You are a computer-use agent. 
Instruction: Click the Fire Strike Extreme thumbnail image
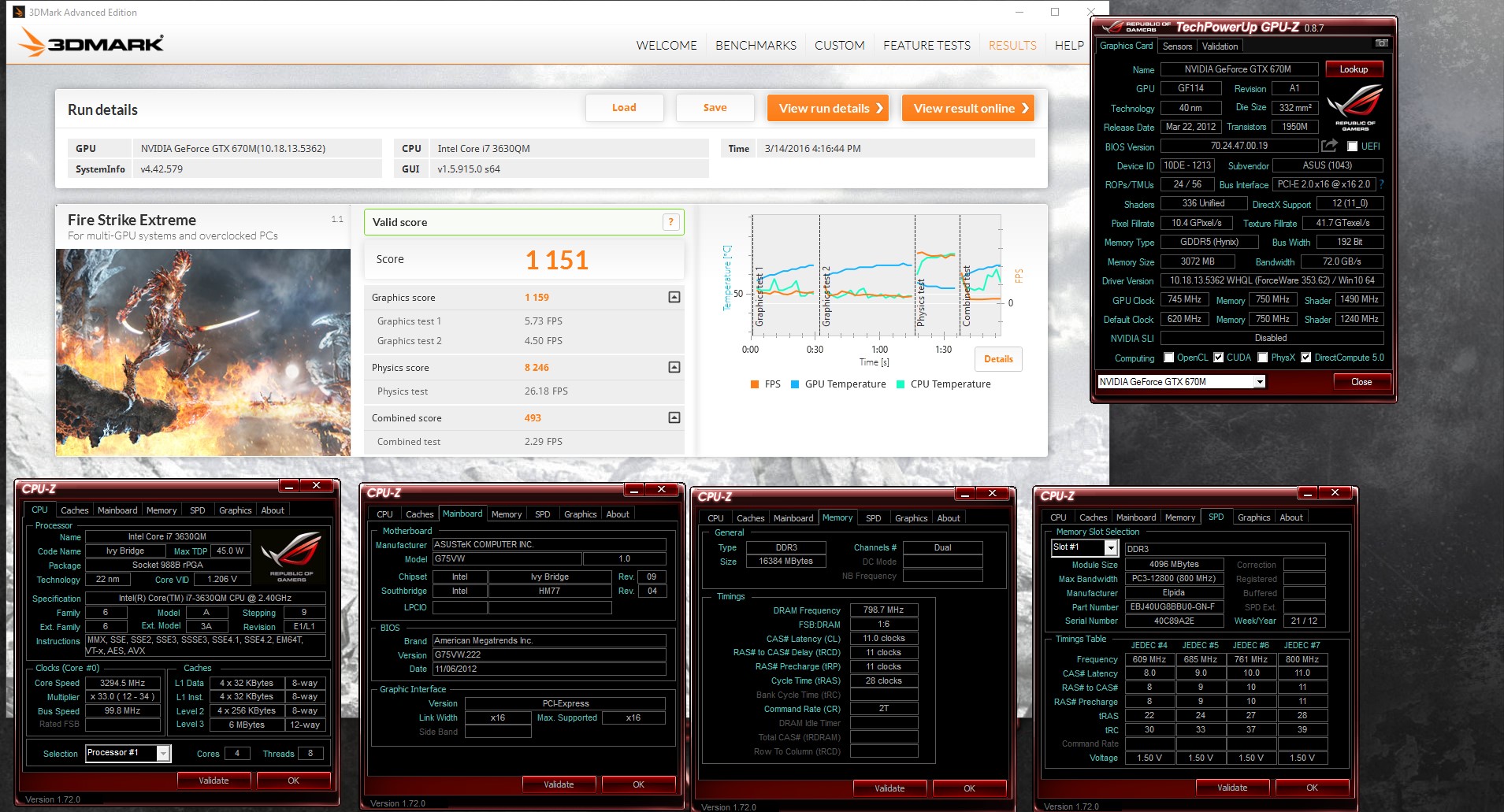[x=203, y=352]
